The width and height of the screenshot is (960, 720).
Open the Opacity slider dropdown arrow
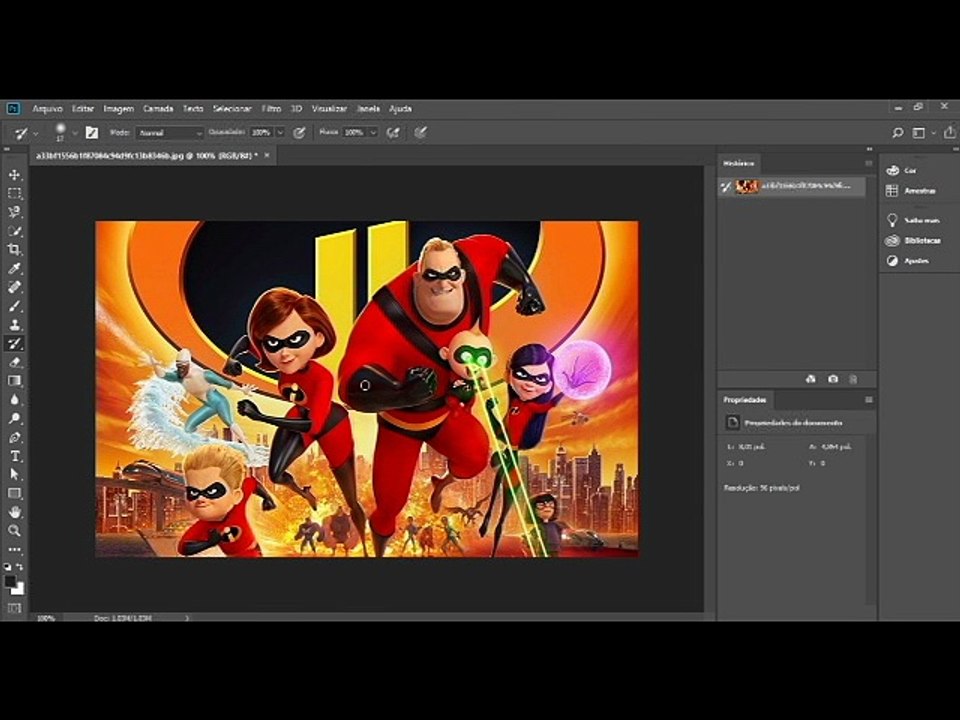tap(280, 132)
